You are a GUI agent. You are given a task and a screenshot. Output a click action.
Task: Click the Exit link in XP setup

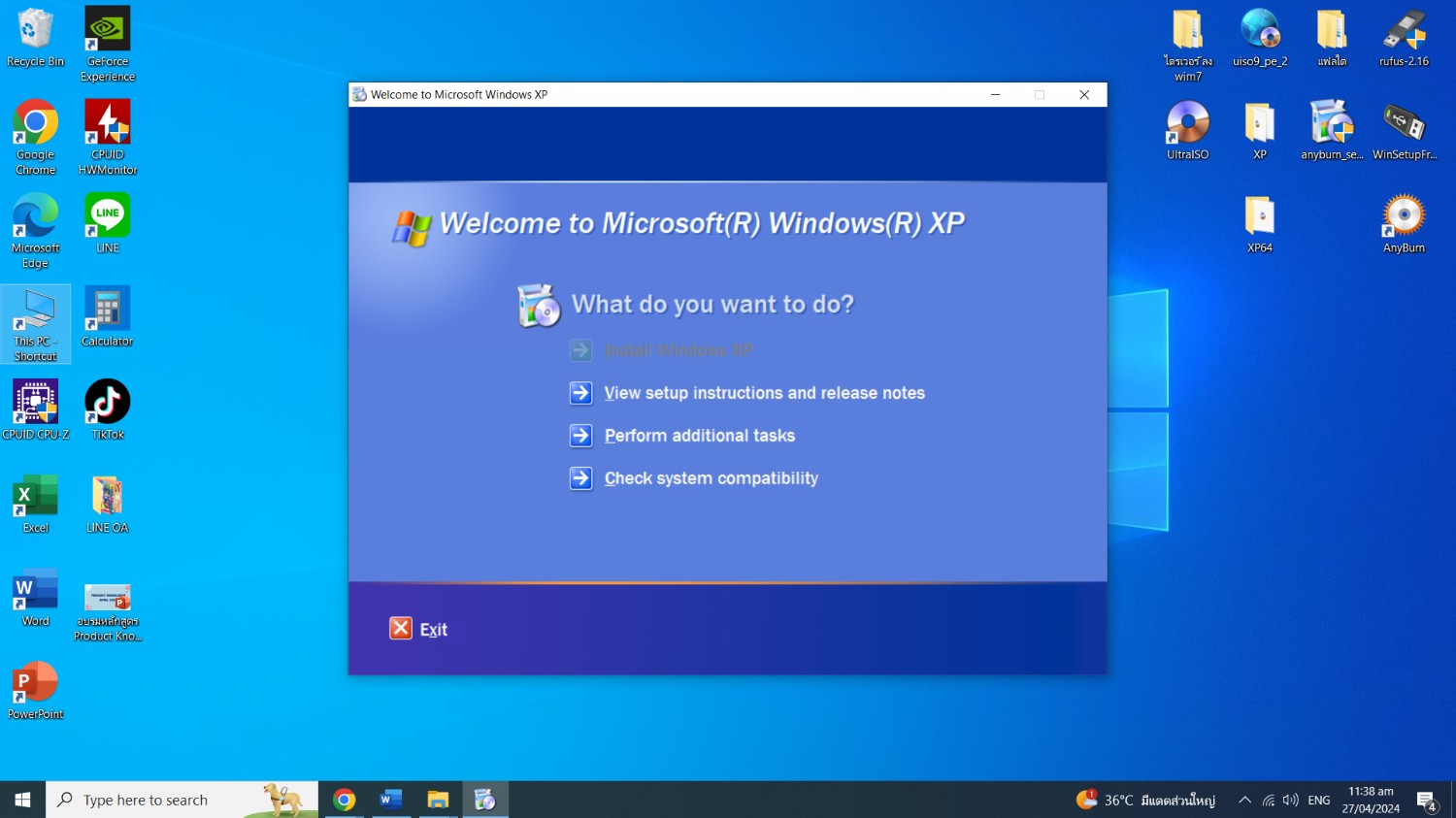(433, 630)
